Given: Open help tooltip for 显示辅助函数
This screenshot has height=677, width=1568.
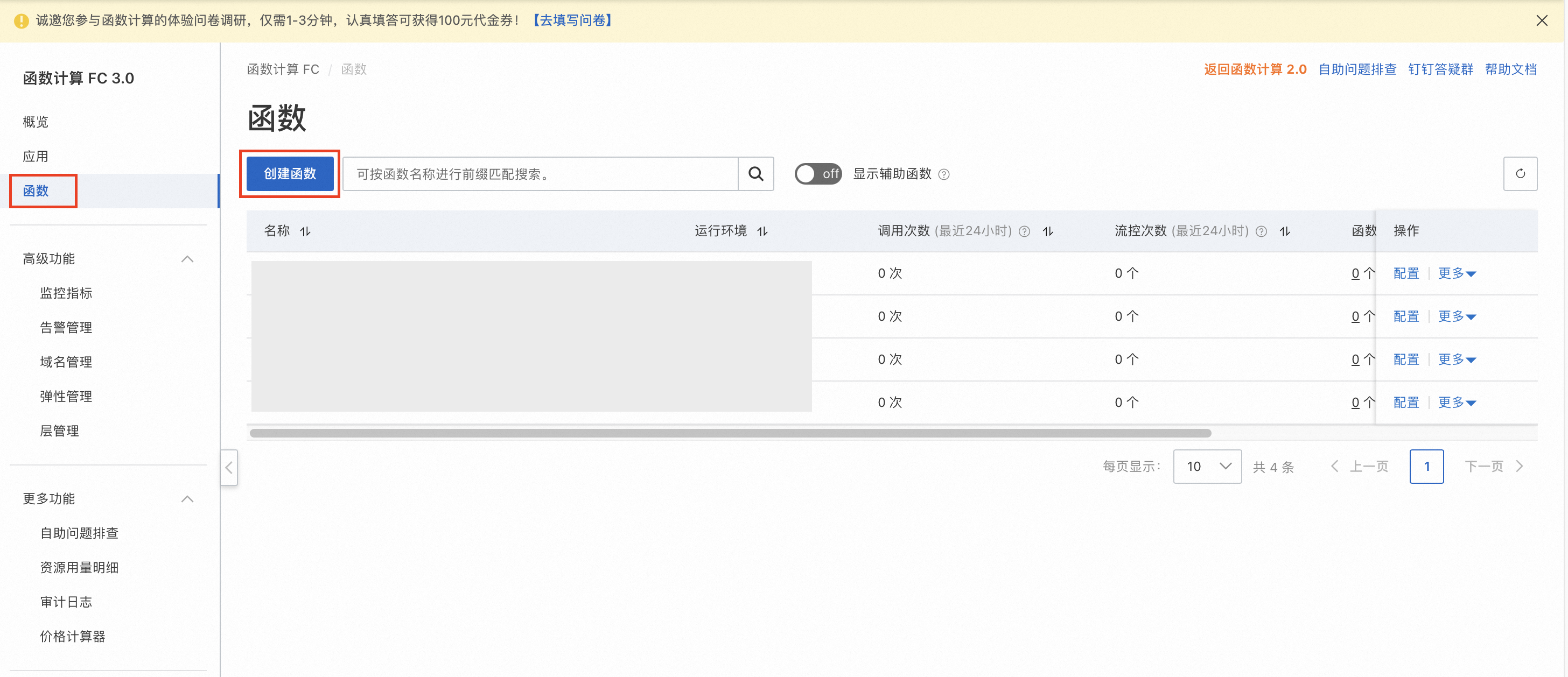Looking at the screenshot, I should click(944, 174).
